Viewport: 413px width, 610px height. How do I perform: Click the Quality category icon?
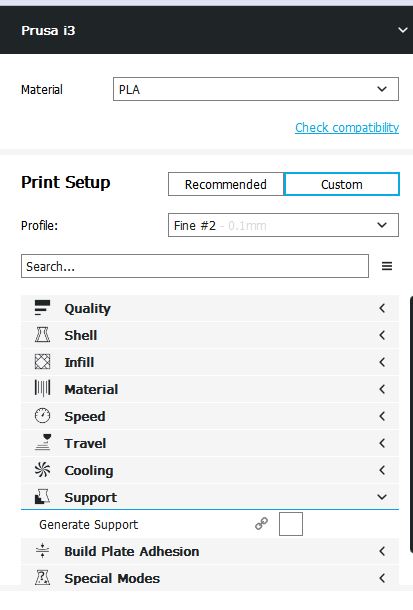click(x=42, y=308)
